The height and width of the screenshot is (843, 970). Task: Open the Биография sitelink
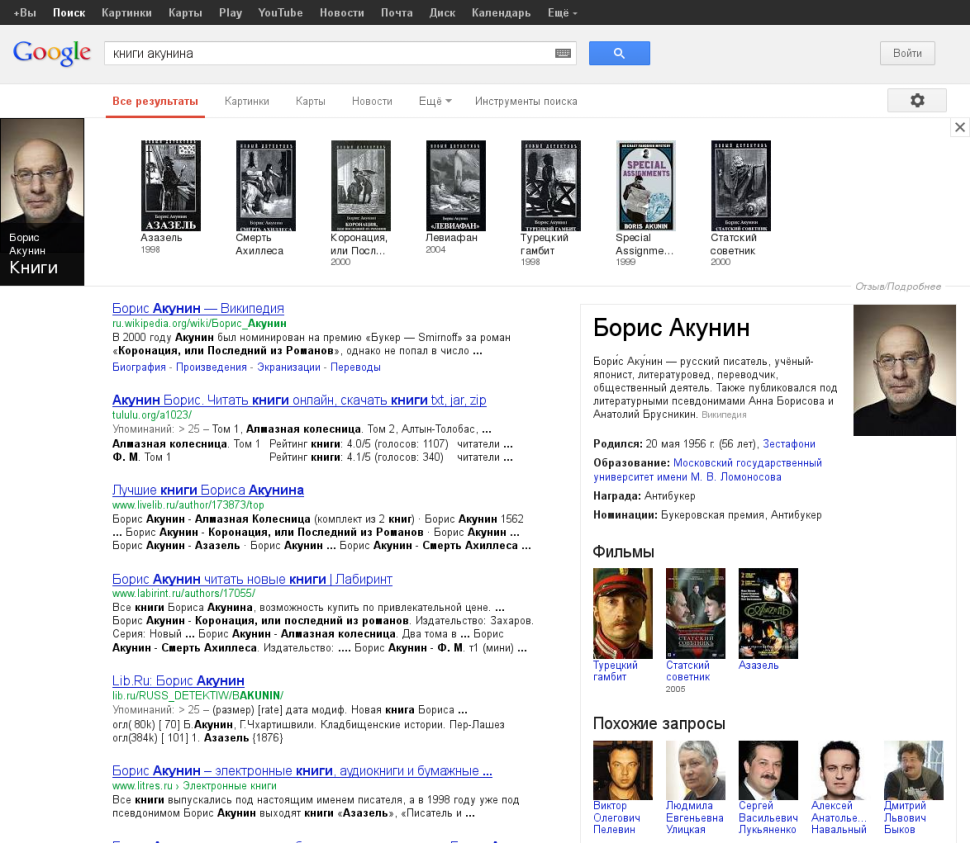click(139, 367)
